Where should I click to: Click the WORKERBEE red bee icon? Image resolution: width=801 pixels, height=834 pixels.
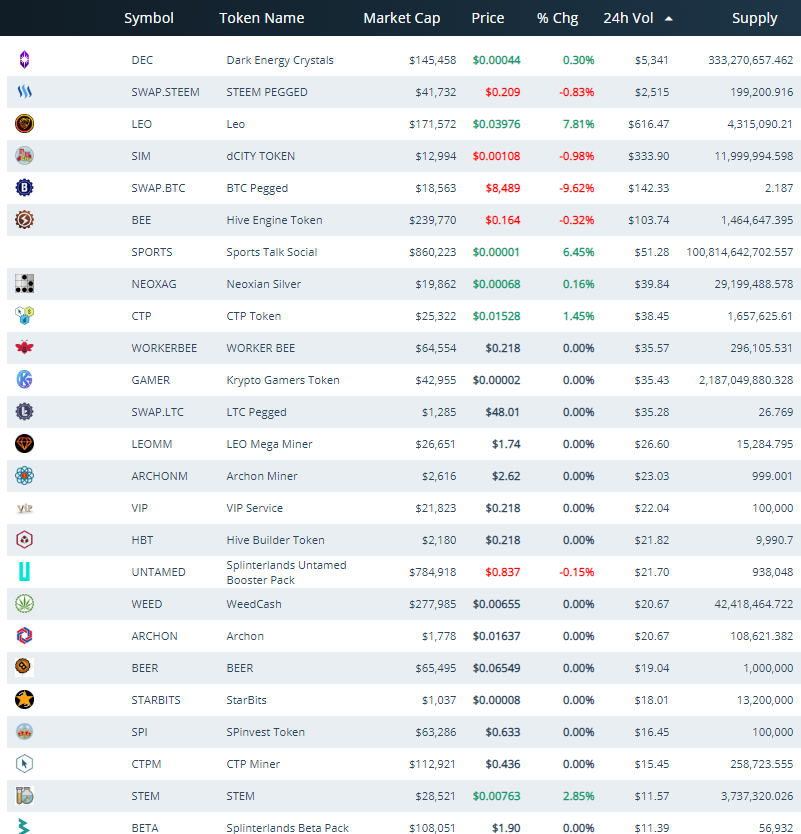24,348
